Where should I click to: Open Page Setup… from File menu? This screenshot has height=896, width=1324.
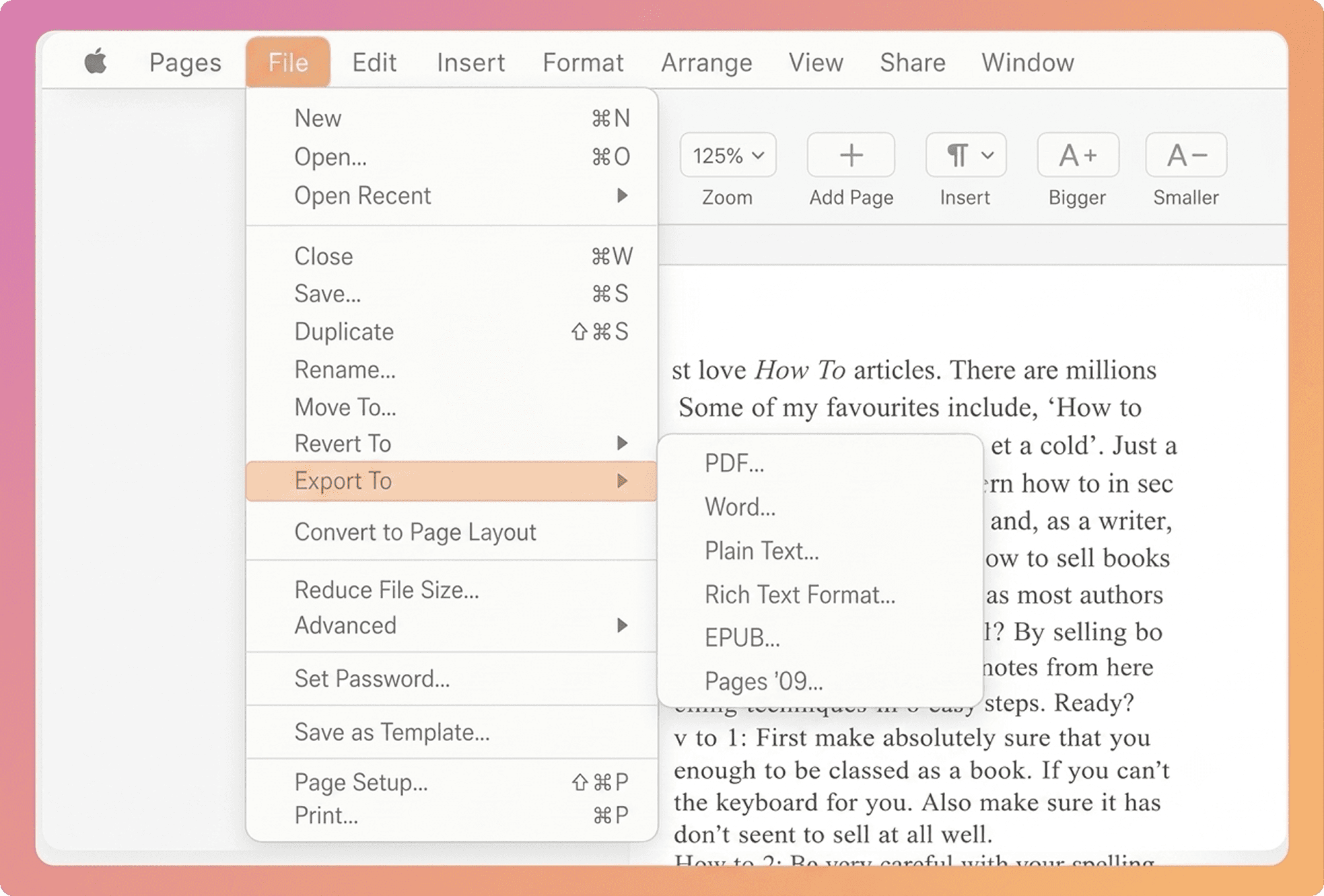click(452, 782)
